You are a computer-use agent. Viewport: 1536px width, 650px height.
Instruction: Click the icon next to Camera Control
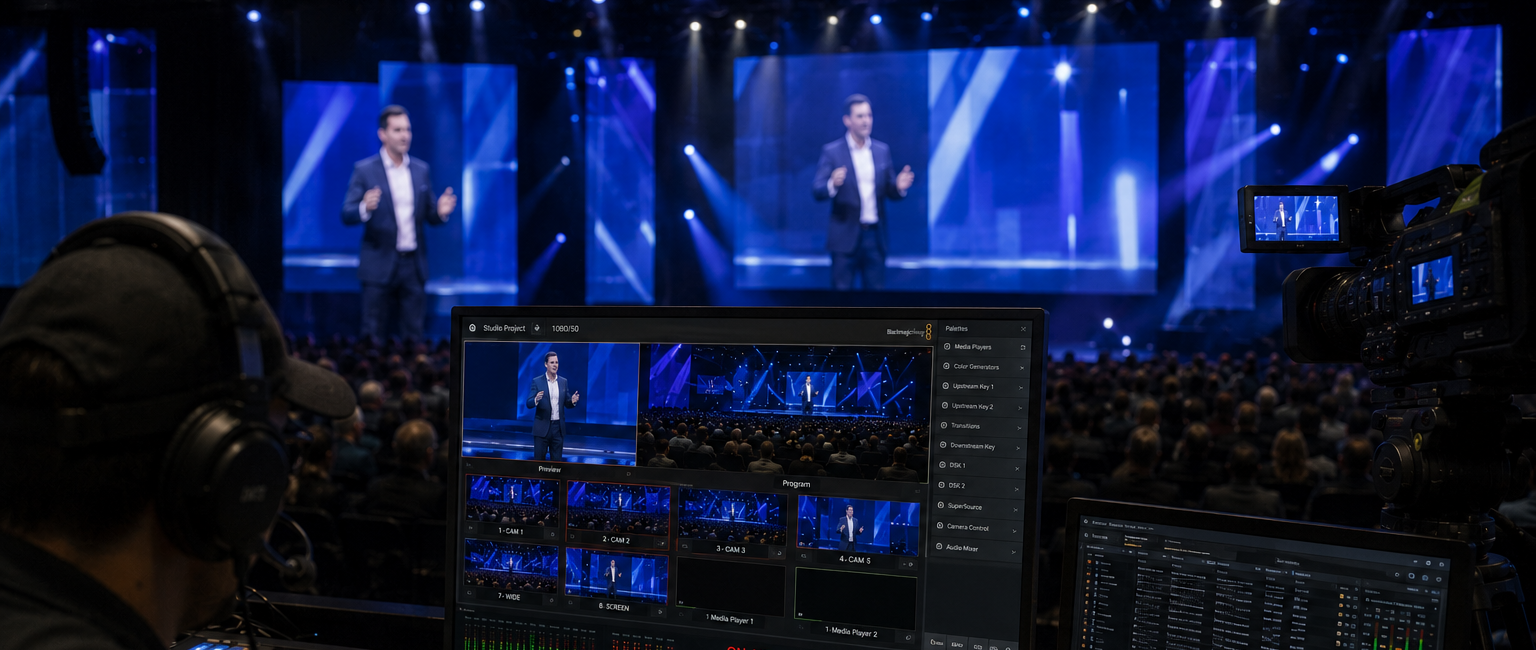tap(940, 527)
